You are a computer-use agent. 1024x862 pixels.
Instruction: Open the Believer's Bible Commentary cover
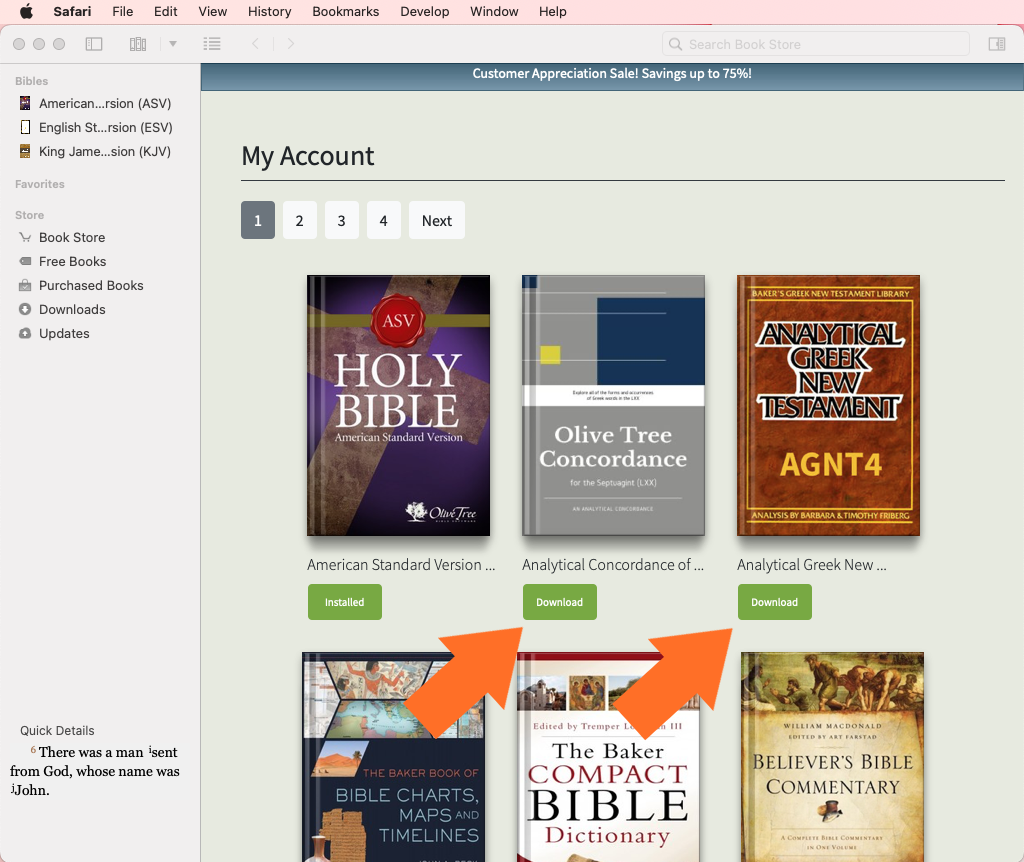pos(833,757)
